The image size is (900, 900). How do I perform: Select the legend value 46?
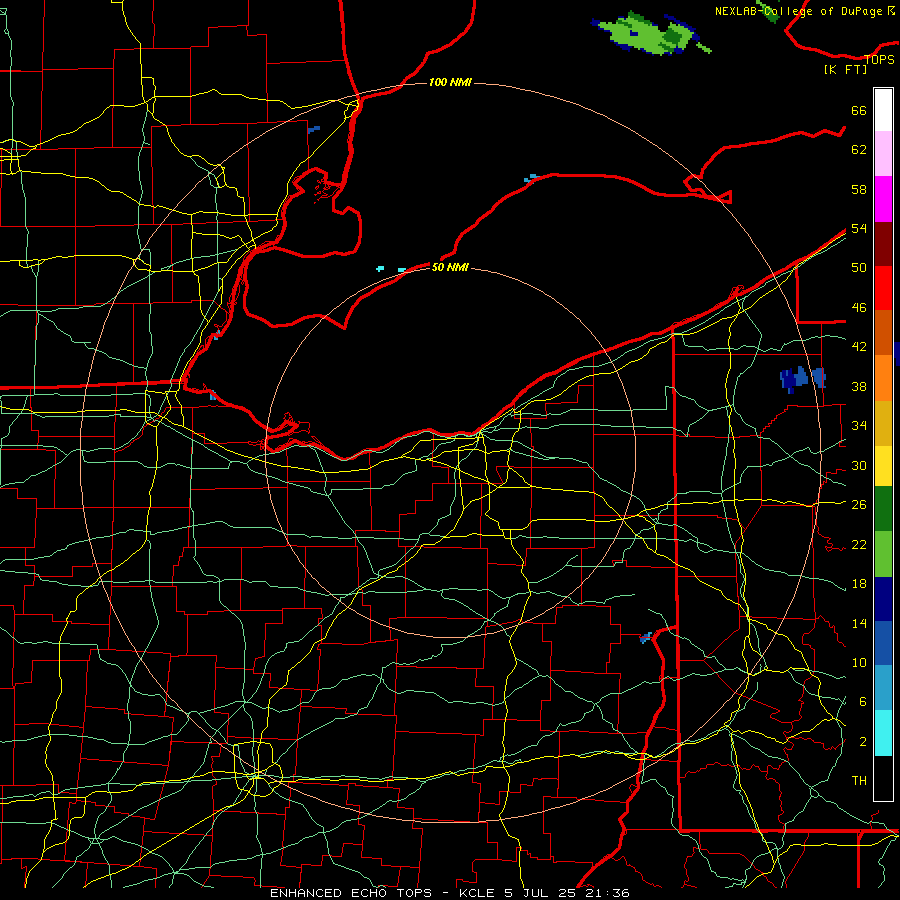[859, 308]
